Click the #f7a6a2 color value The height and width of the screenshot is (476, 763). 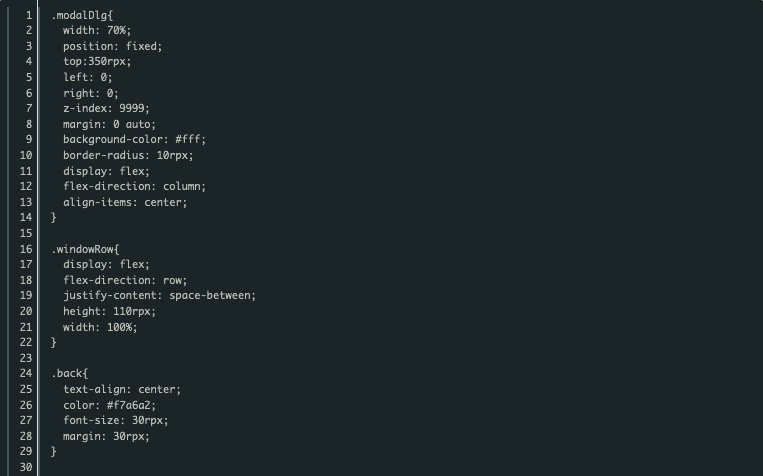tap(128, 405)
